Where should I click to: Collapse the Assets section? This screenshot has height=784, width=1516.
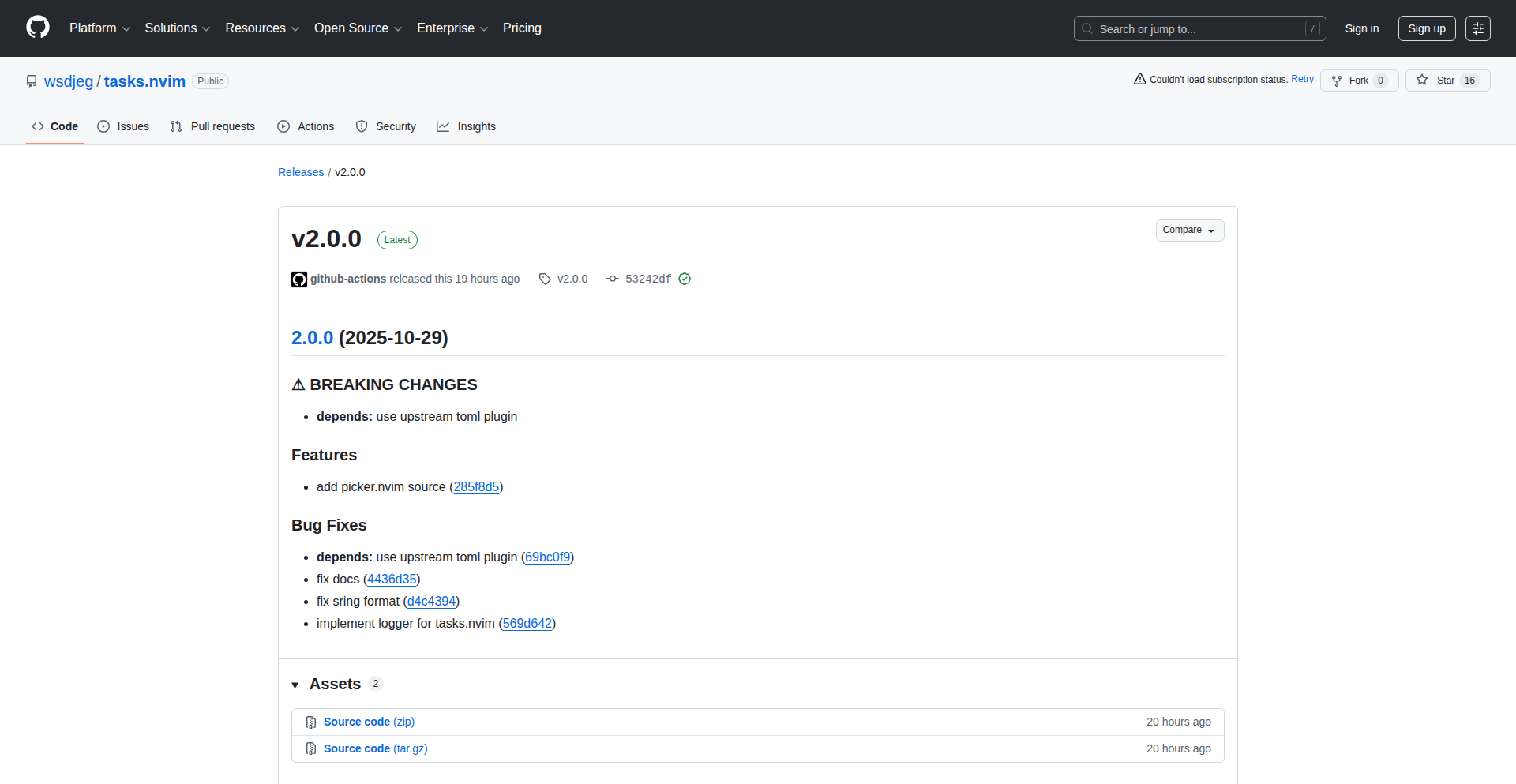click(x=296, y=685)
